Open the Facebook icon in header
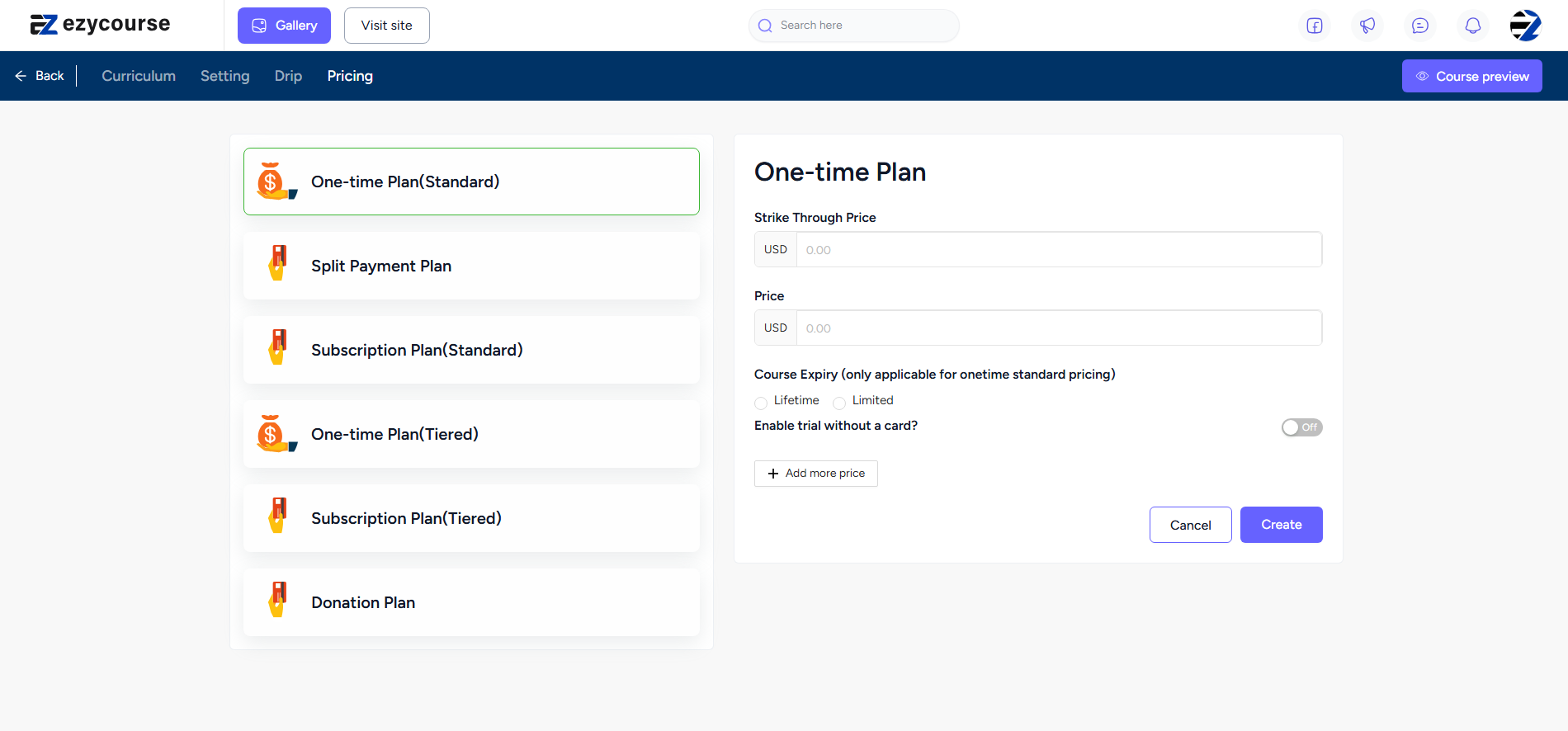1568x731 pixels. [1315, 26]
